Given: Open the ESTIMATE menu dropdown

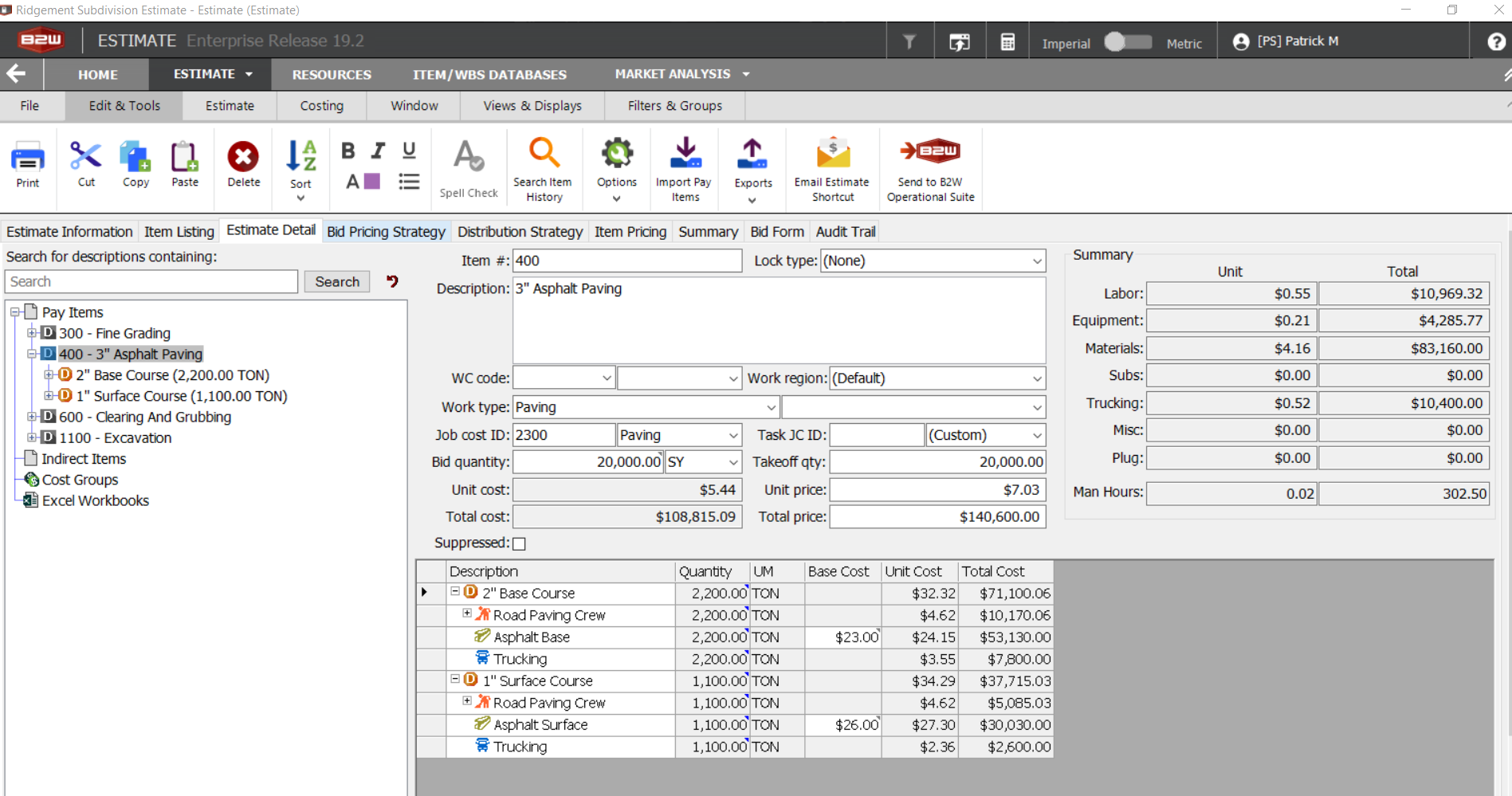Looking at the screenshot, I should click(x=212, y=74).
